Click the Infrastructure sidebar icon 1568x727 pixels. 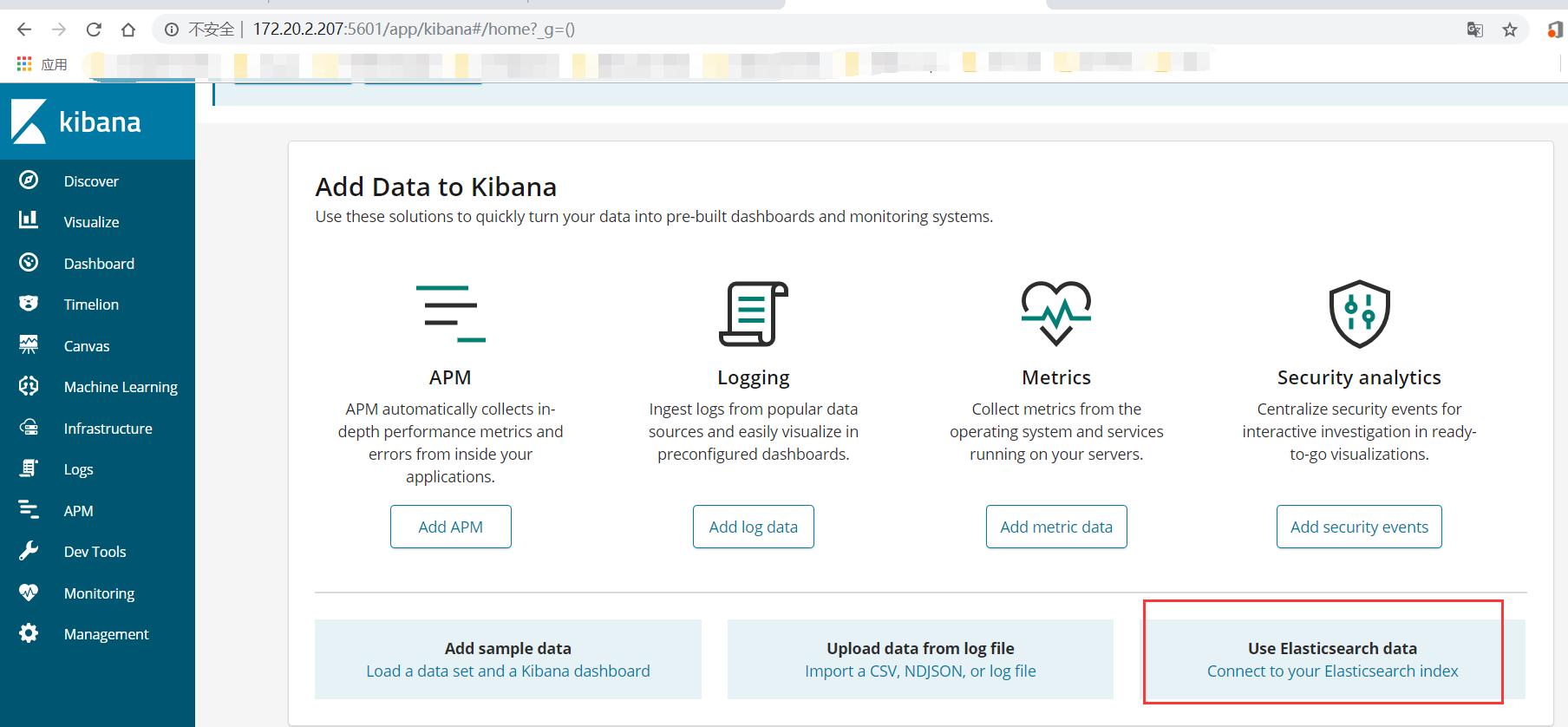point(29,427)
